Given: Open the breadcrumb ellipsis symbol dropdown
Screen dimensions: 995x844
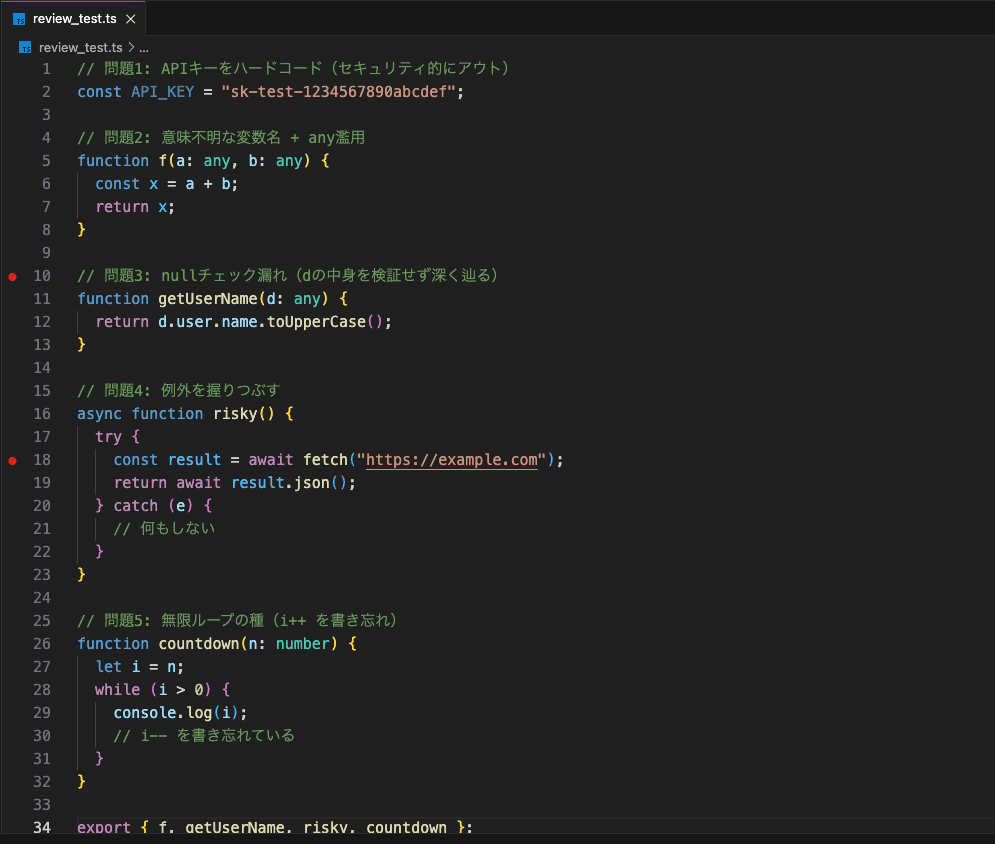Looking at the screenshot, I should [x=144, y=48].
